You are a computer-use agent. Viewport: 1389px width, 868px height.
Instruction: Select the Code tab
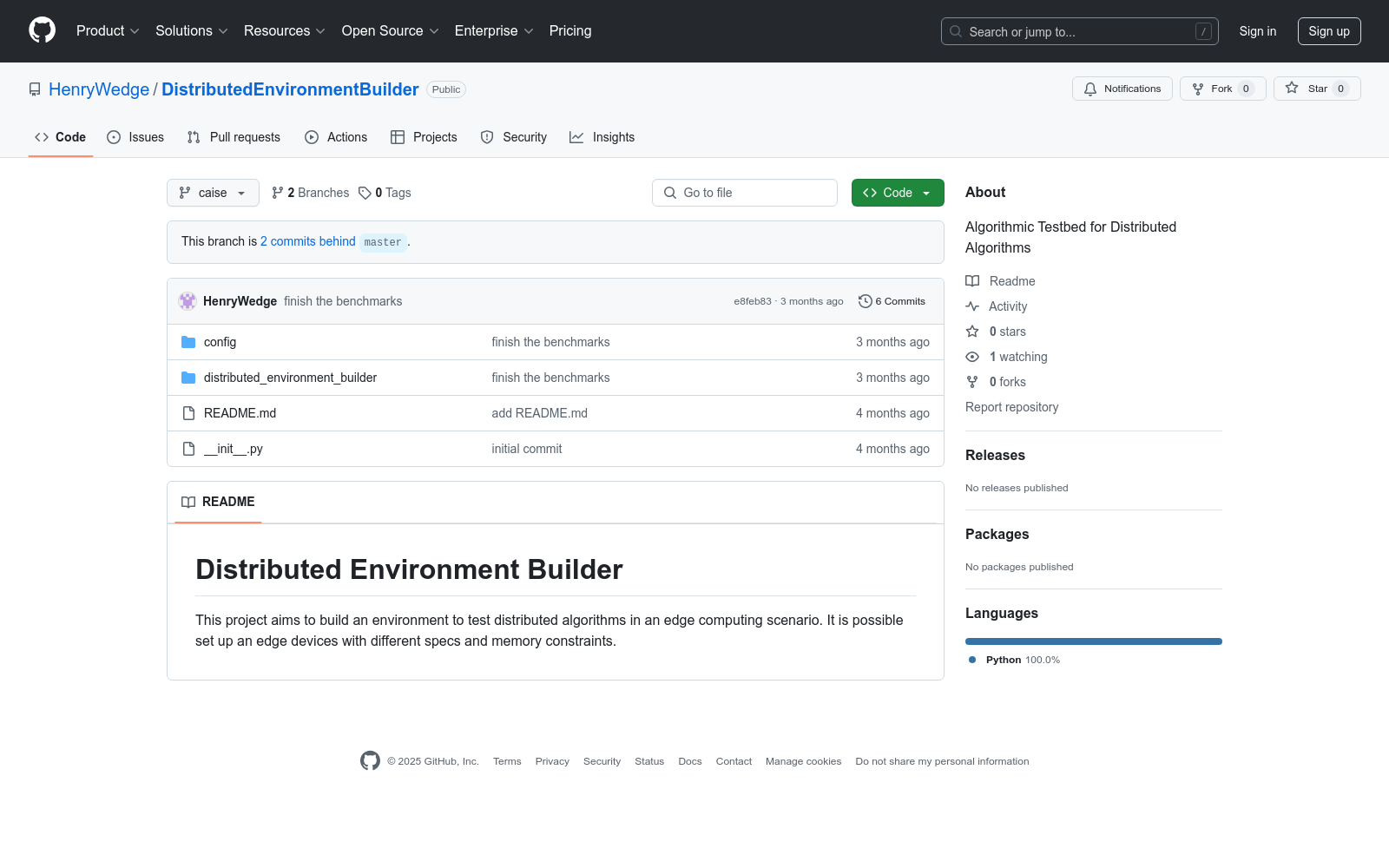click(61, 137)
